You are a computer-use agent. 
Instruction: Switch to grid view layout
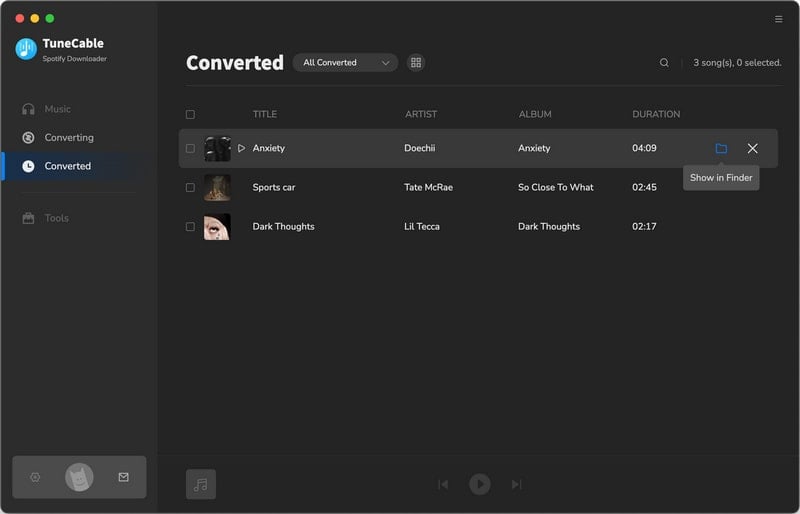416,62
